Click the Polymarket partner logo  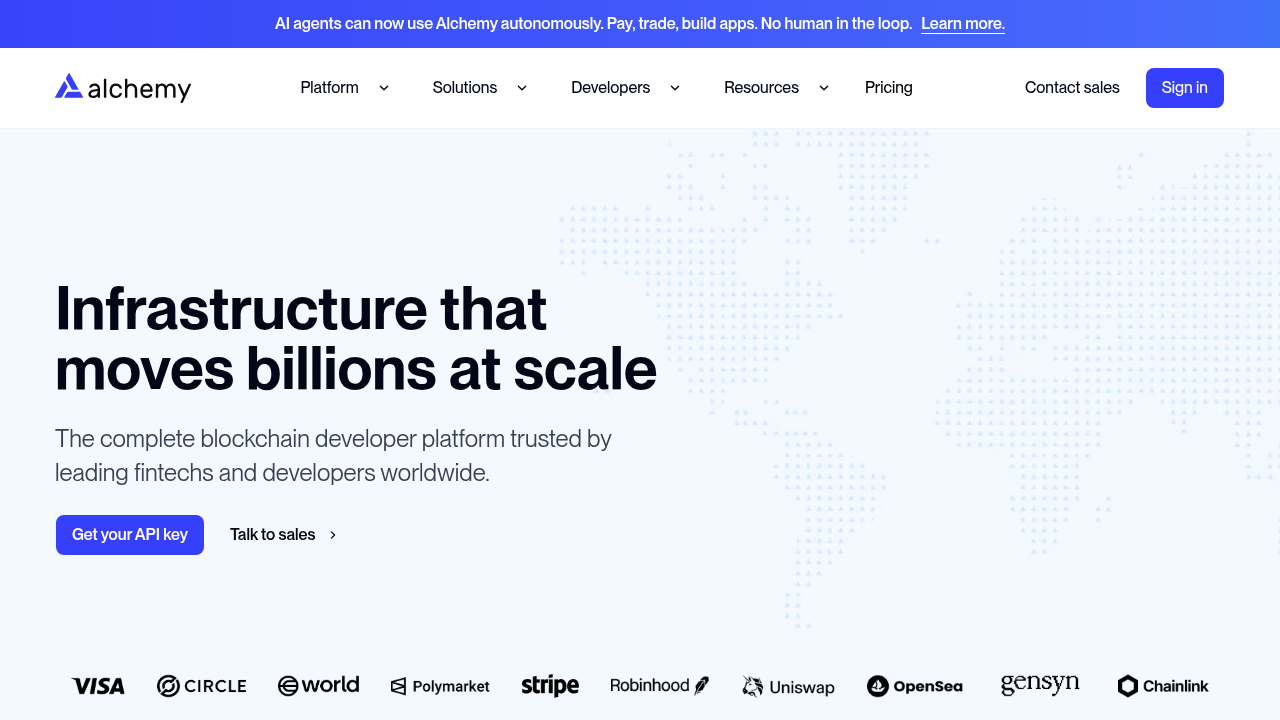pos(440,686)
